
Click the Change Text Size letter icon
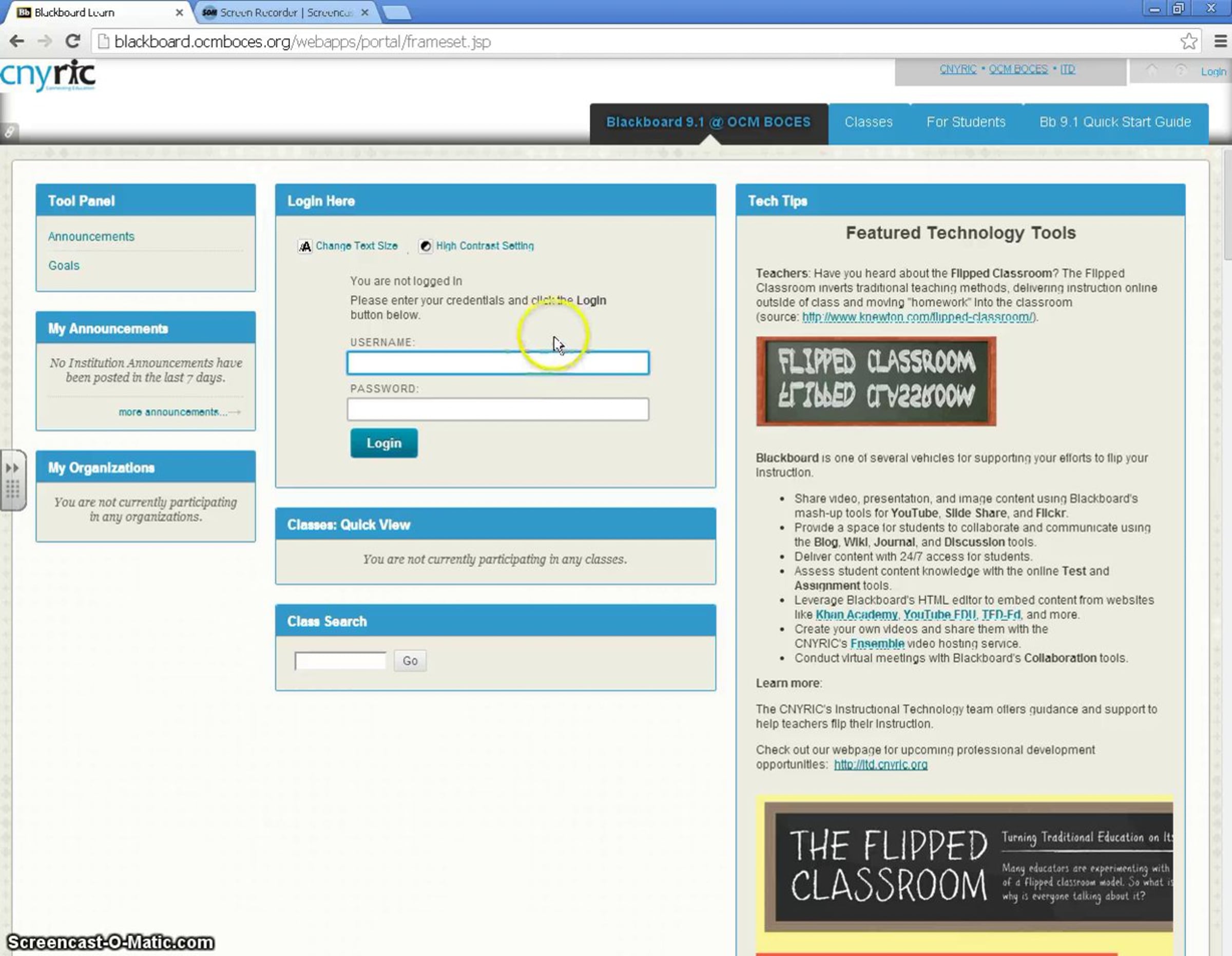point(304,246)
